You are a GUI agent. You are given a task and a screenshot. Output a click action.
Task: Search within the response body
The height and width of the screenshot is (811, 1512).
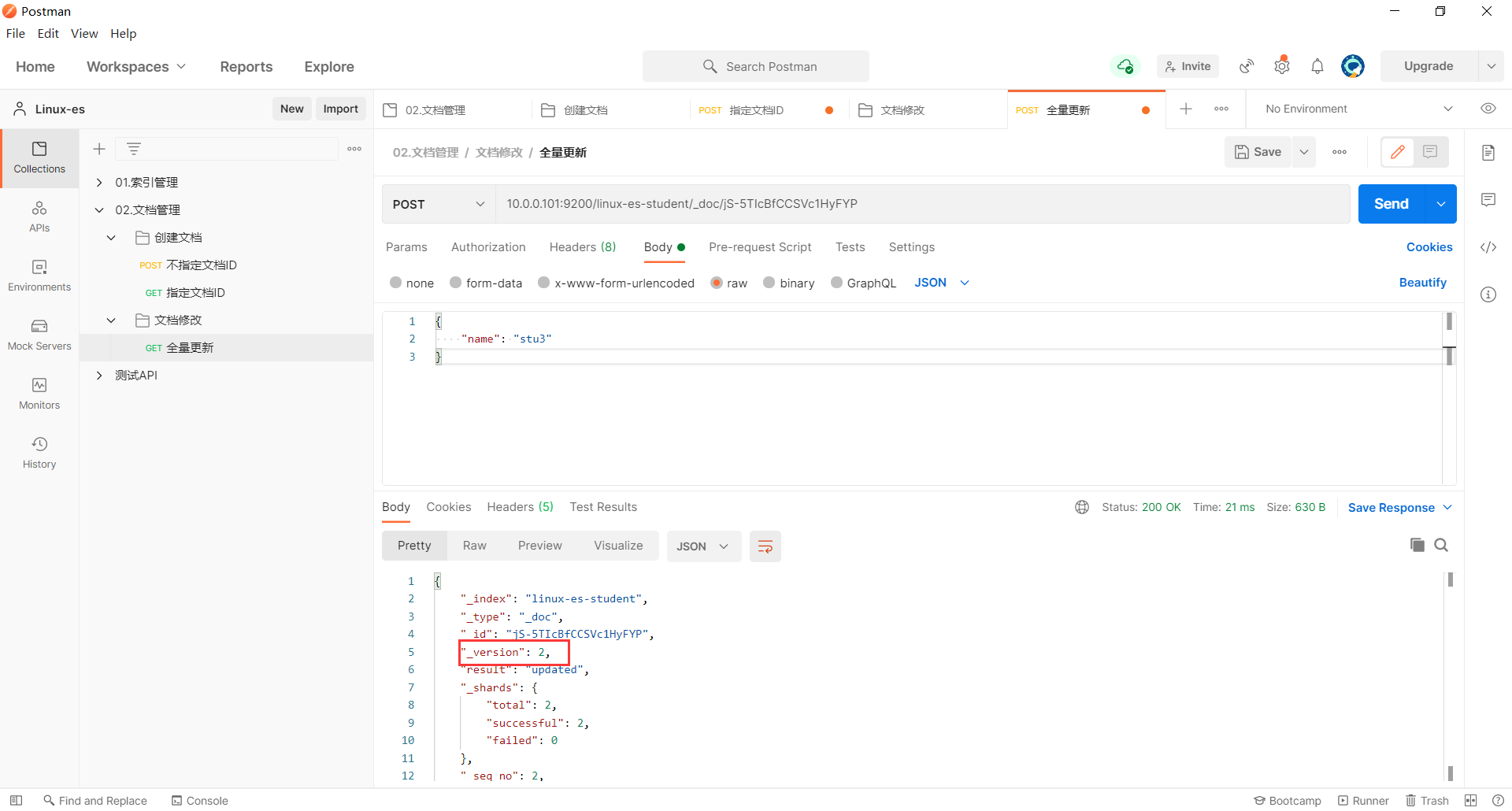tap(1441, 545)
